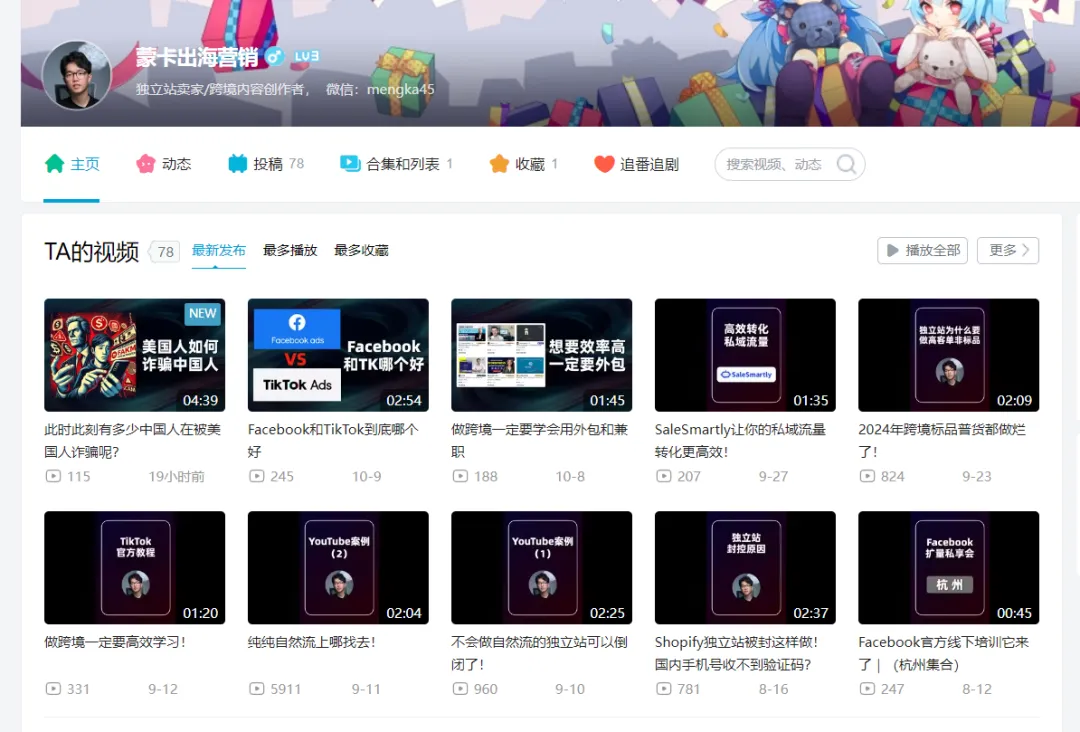
Task: Open the YouTube案例(2) video thumbnail
Action: pyautogui.click(x=338, y=568)
